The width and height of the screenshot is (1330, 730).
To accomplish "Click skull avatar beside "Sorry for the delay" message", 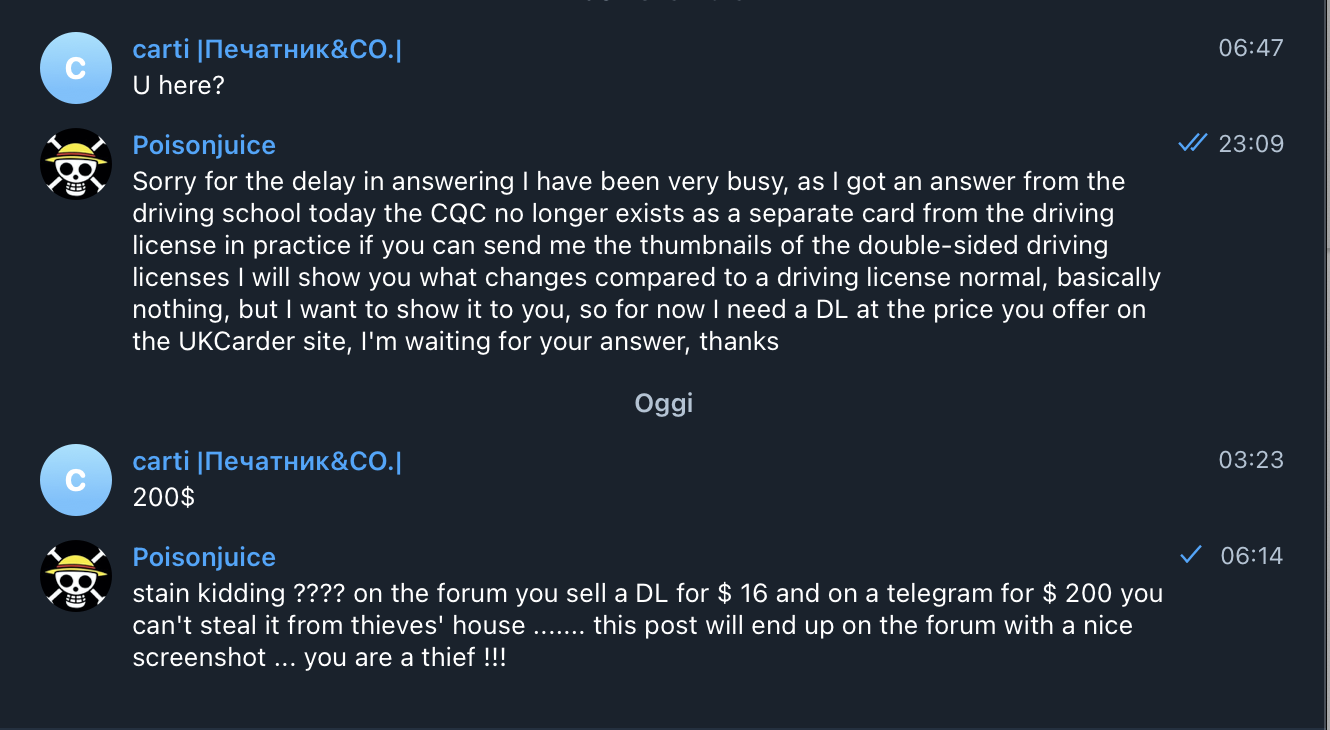I will click(x=75, y=164).
